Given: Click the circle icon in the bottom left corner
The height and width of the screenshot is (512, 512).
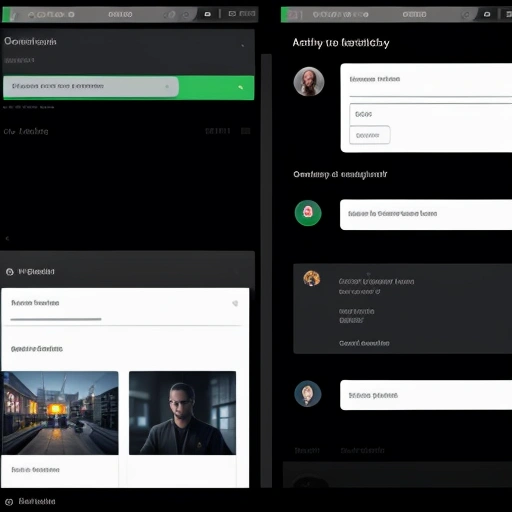Looking at the screenshot, I should point(9,502).
